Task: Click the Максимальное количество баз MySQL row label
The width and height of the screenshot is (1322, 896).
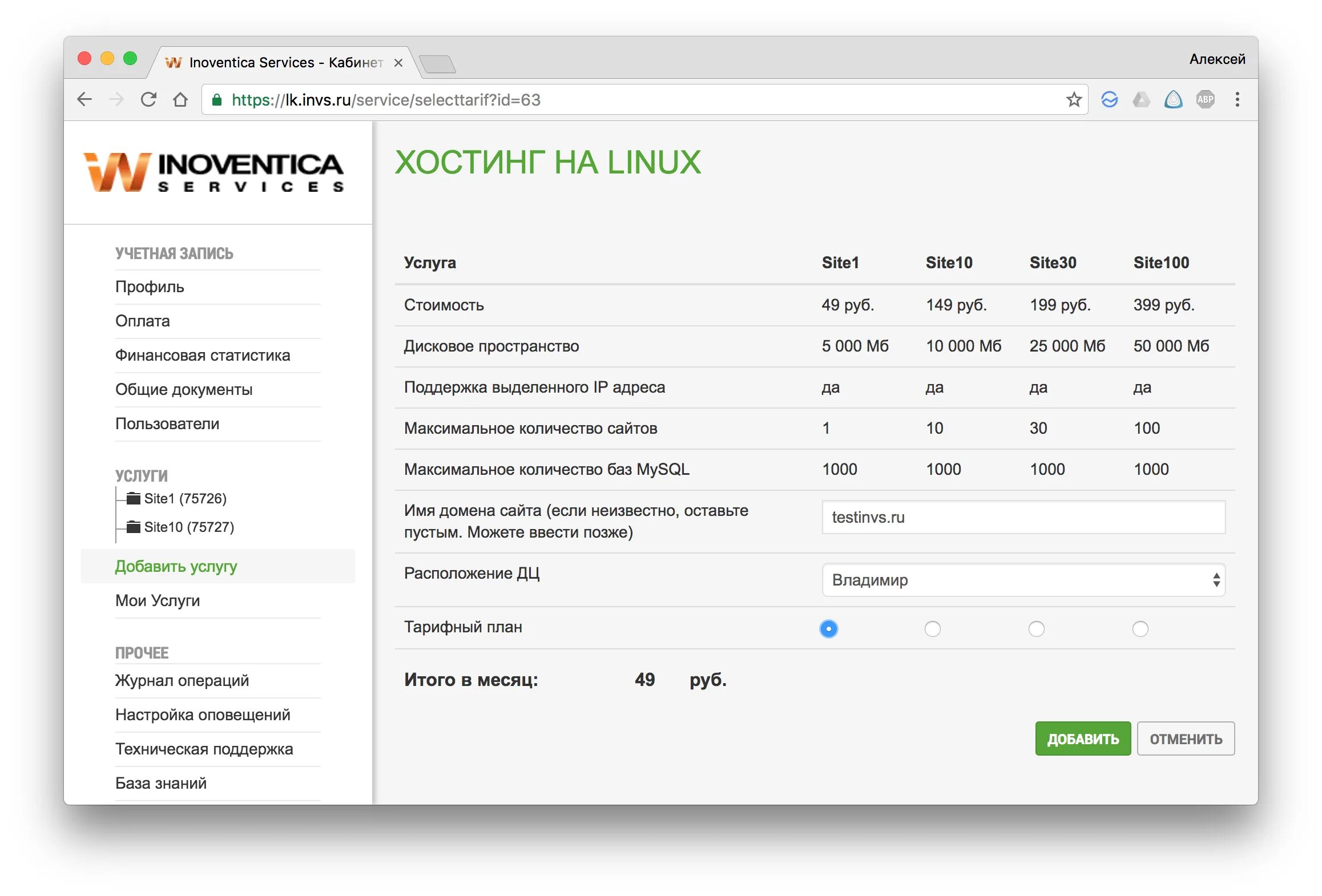Action: tap(547, 469)
